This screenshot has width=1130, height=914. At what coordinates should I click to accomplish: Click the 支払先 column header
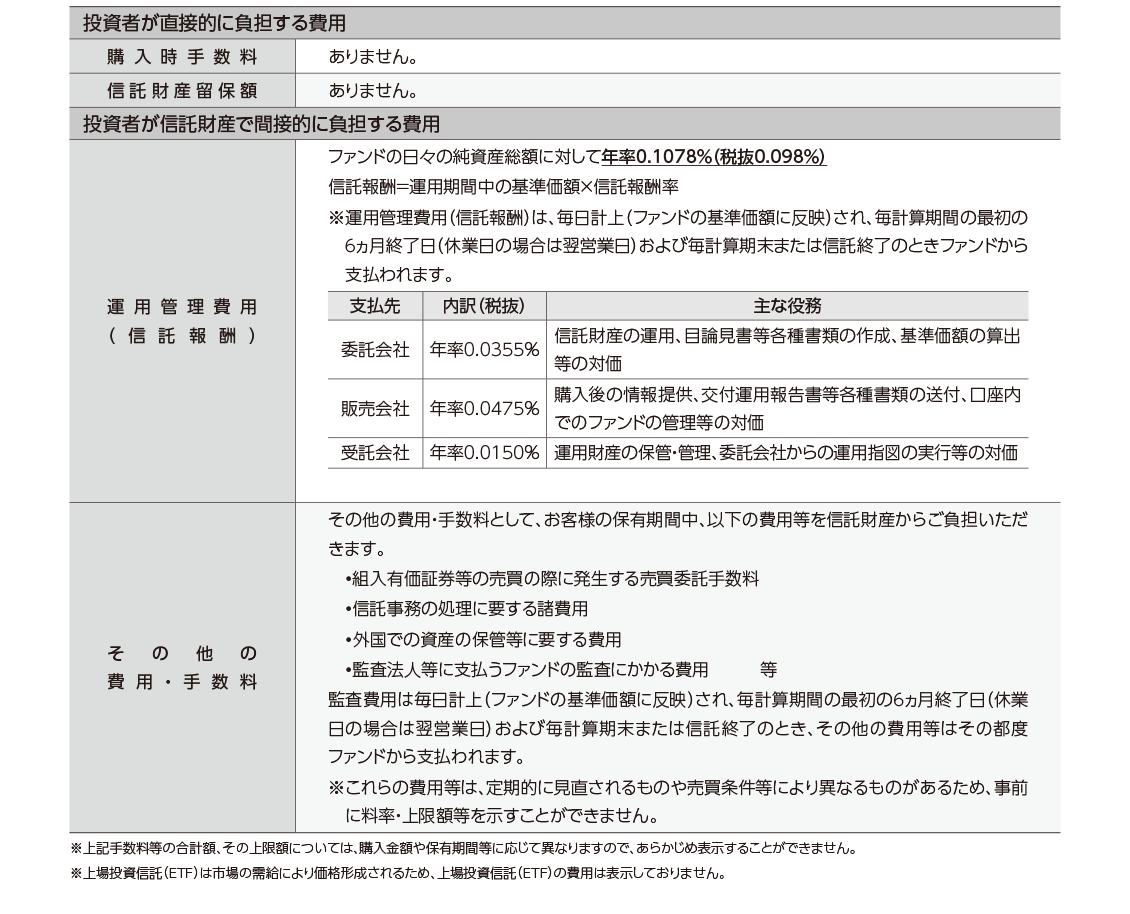pos(374,306)
